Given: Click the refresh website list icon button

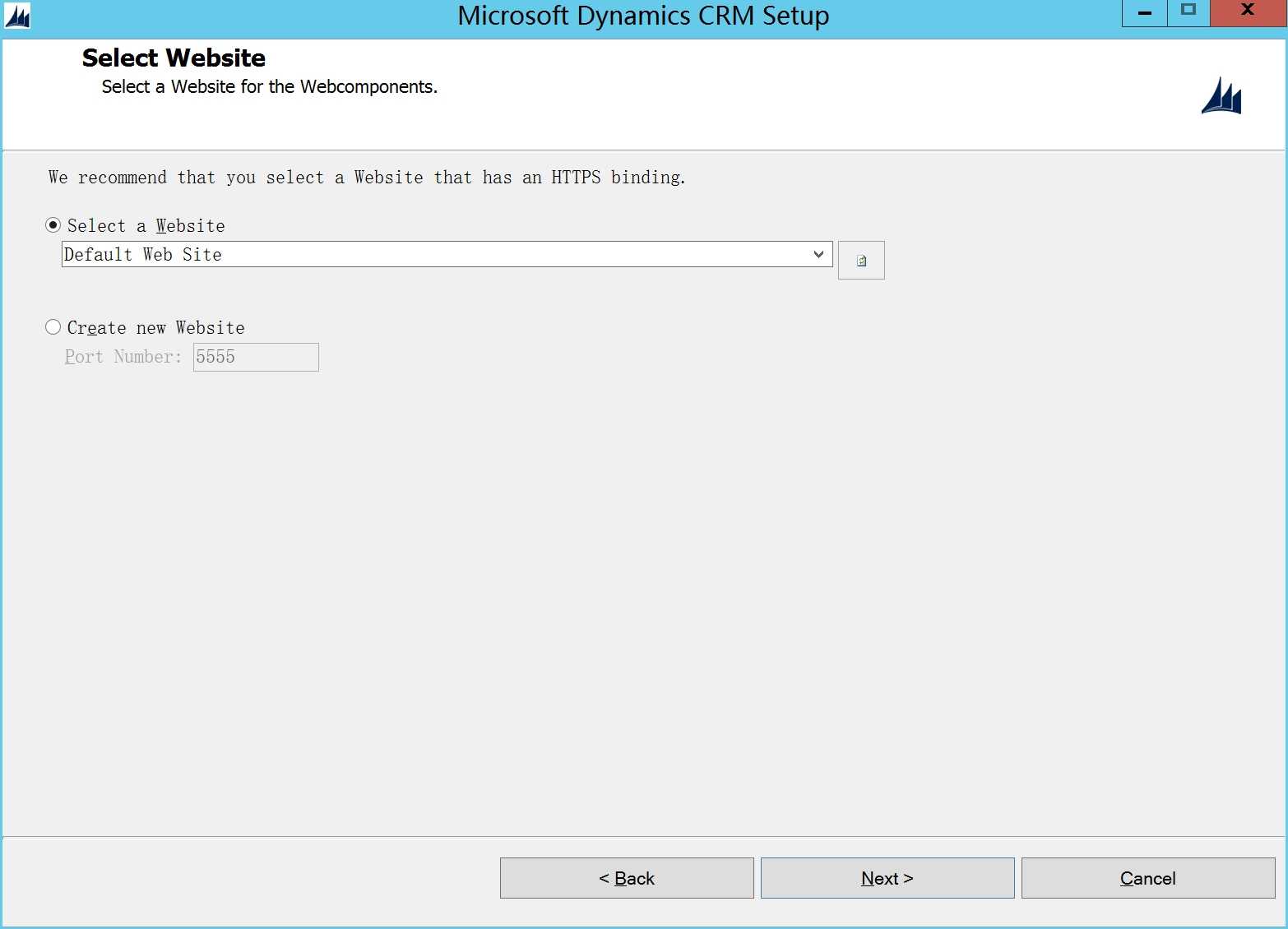Looking at the screenshot, I should (861, 261).
